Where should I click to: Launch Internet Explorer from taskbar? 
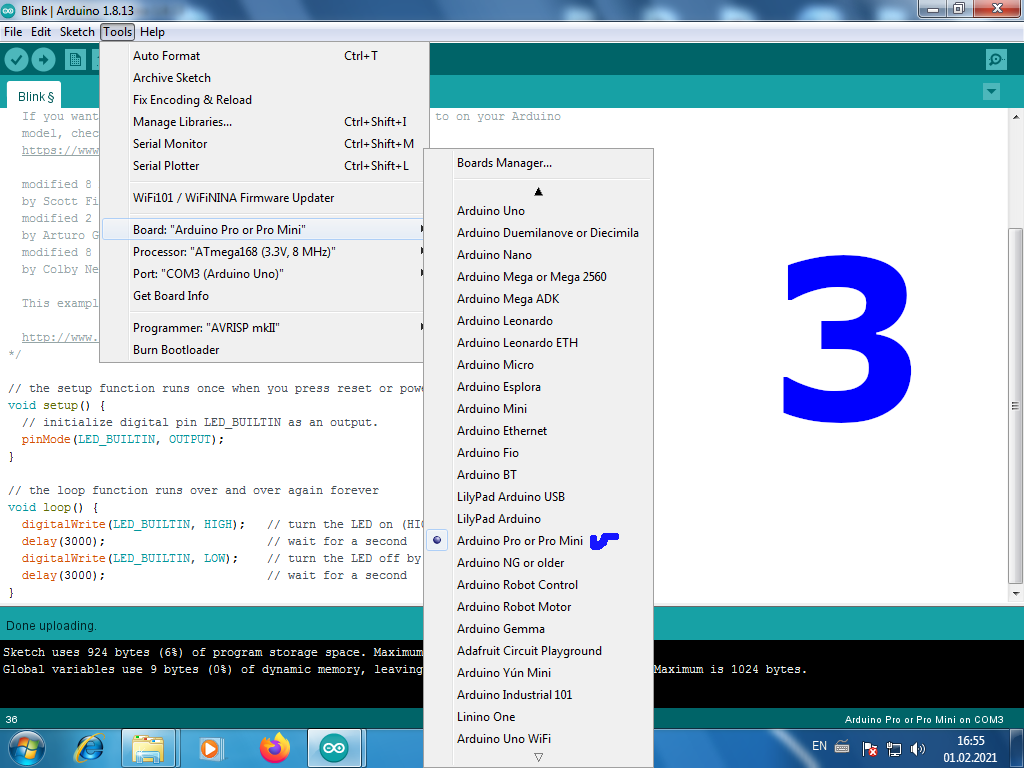[x=89, y=748]
